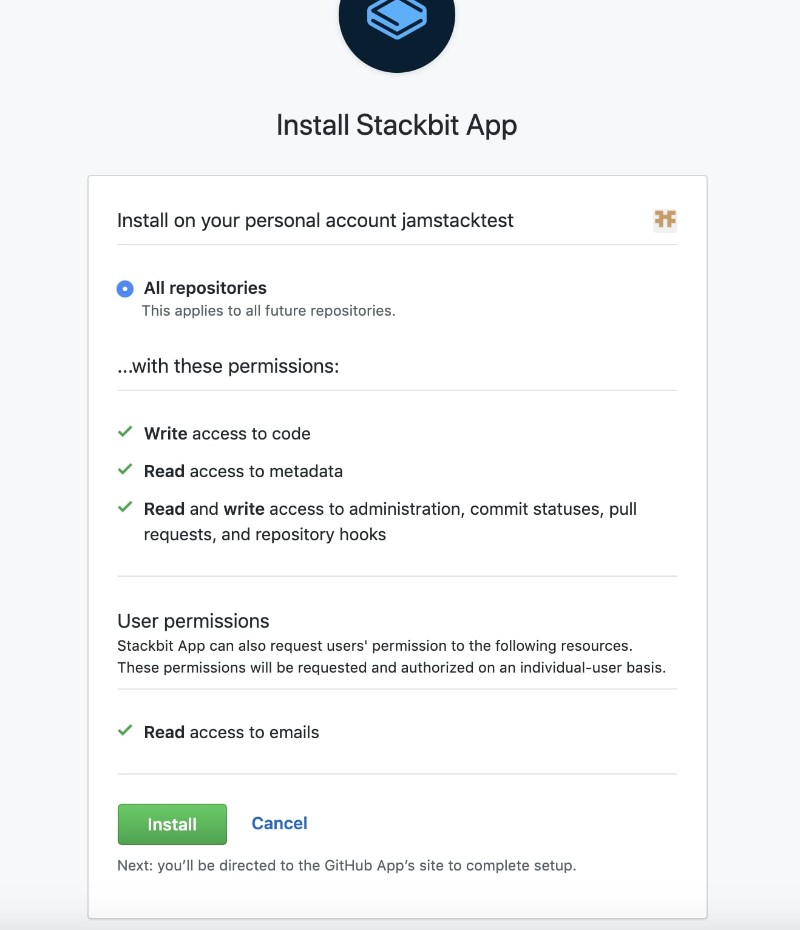800x930 pixels.
Task: Click the checkmark beside "Read access to metadata"
Action: point(124,470)
